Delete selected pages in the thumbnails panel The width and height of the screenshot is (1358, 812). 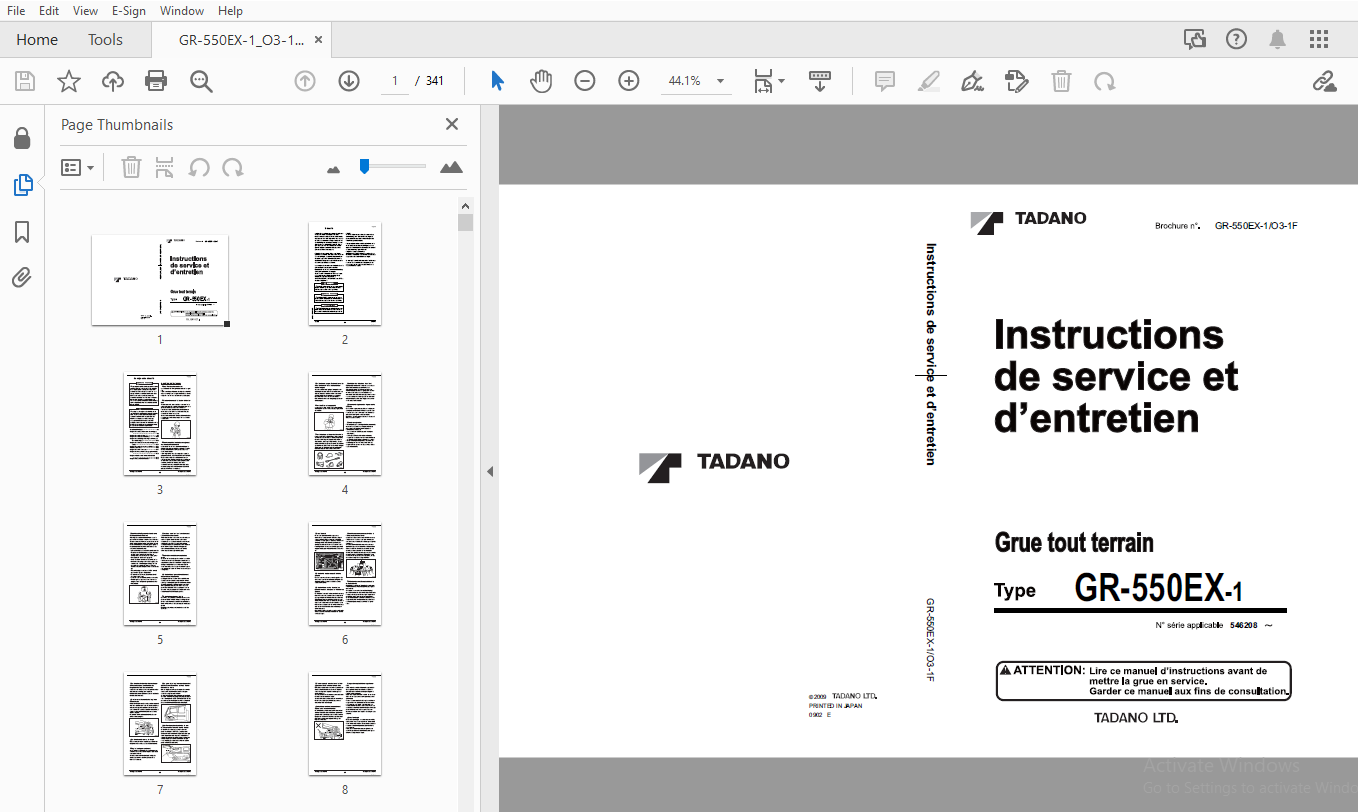(131, 167)
